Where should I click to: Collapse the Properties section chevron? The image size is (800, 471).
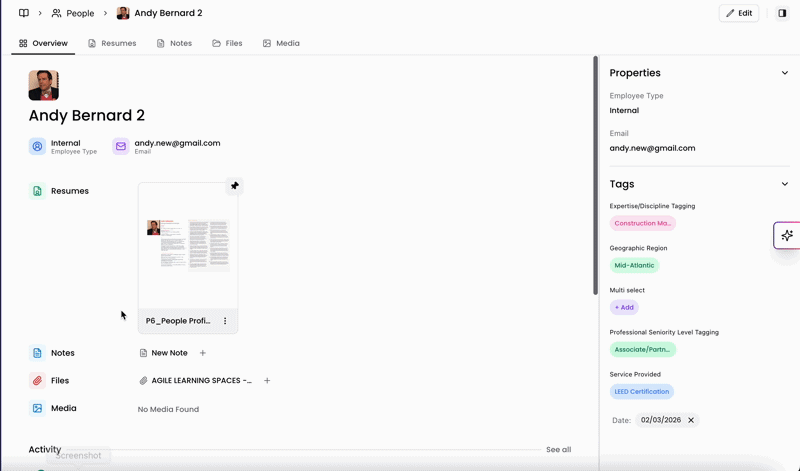pos(785,73)
